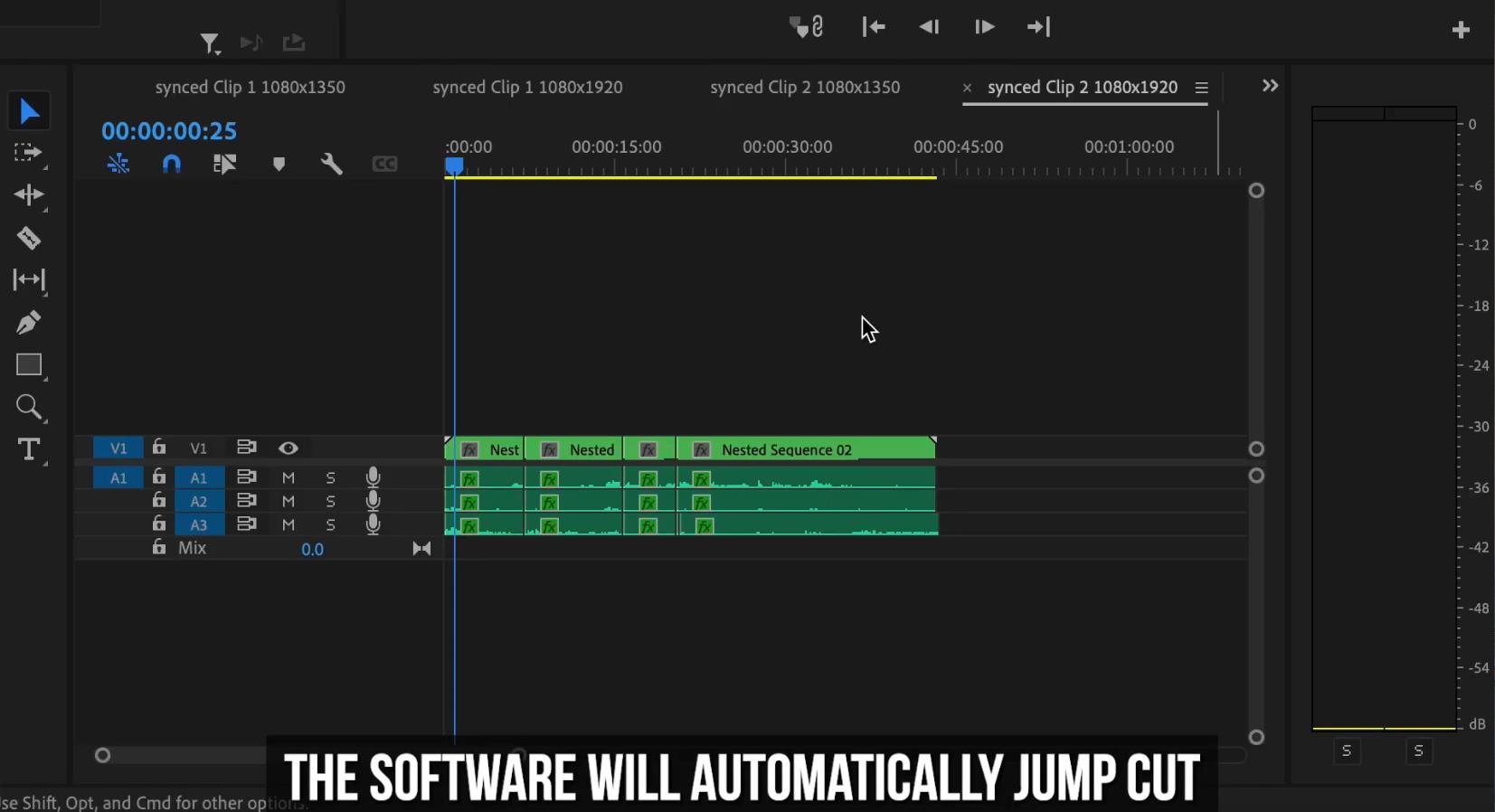This screenshot has height=812, width=1495.
Task: Expand hidden panel tabs chevron
Action: tap(1271, 85)
